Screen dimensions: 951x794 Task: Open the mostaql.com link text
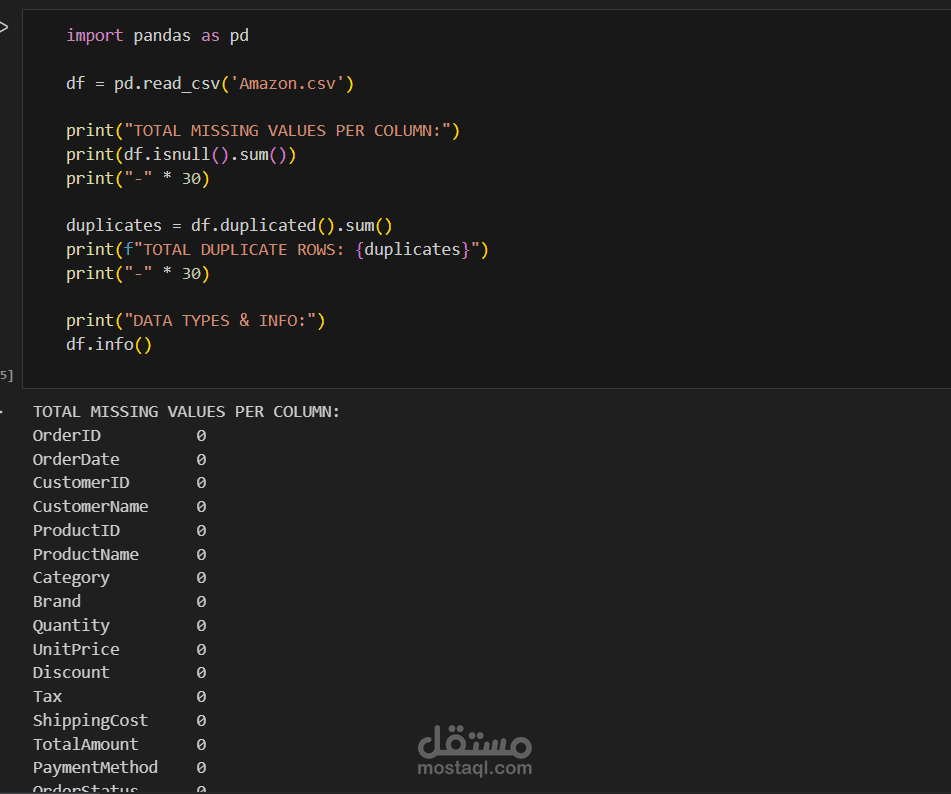click(475, 769)
